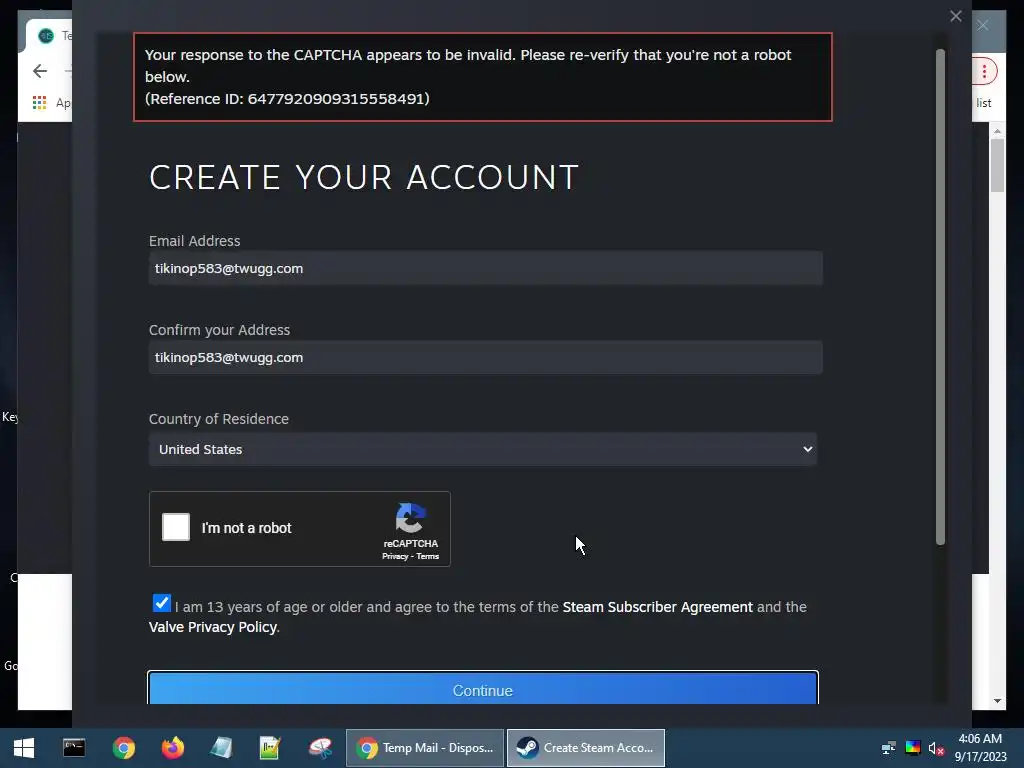The height and width of the screenshot is (768, 1024).
Task: Open the red-white app icon in the taskbar
Action: pyautogui.click(x=320, y=748)
